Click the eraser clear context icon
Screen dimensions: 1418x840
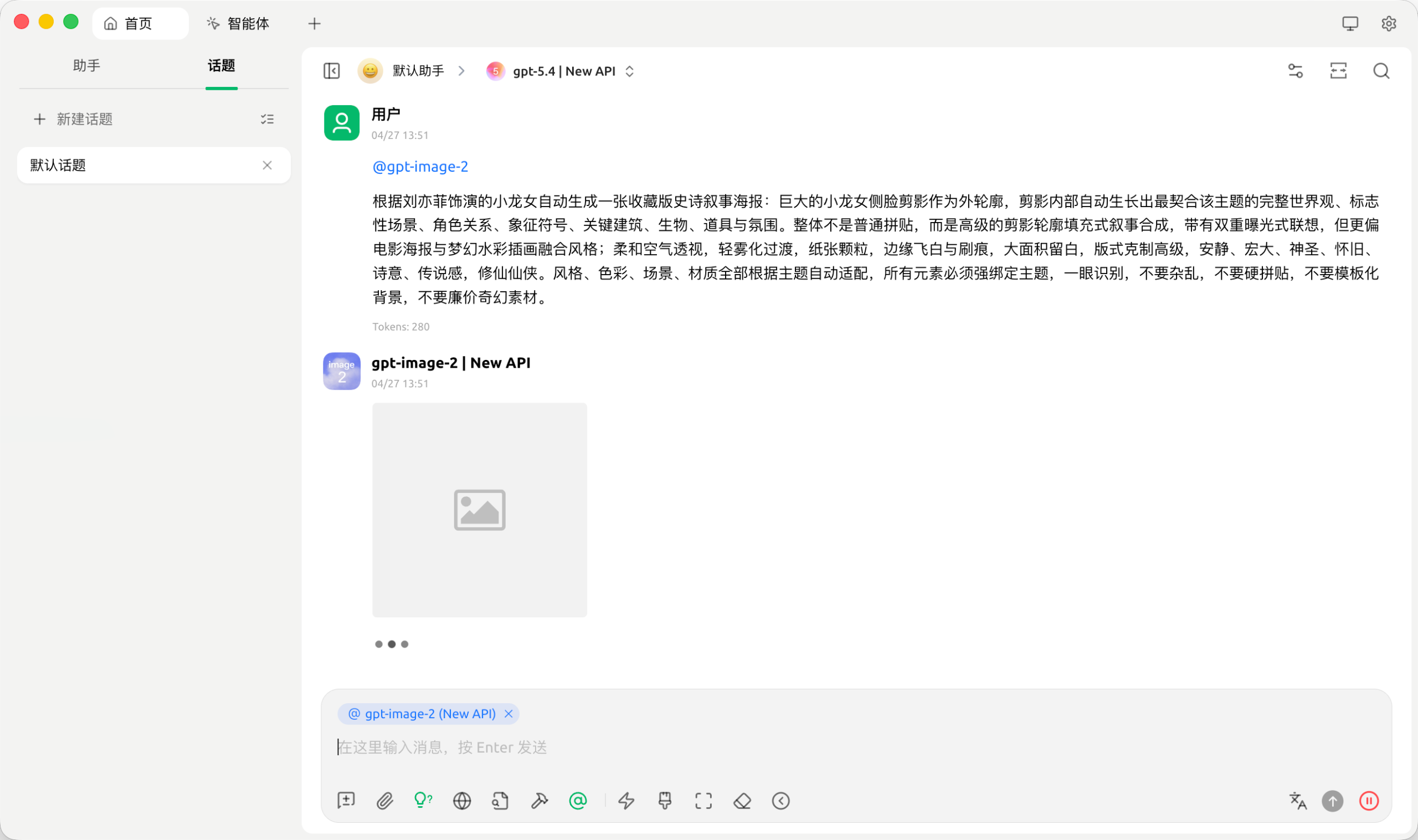[742, 800]
